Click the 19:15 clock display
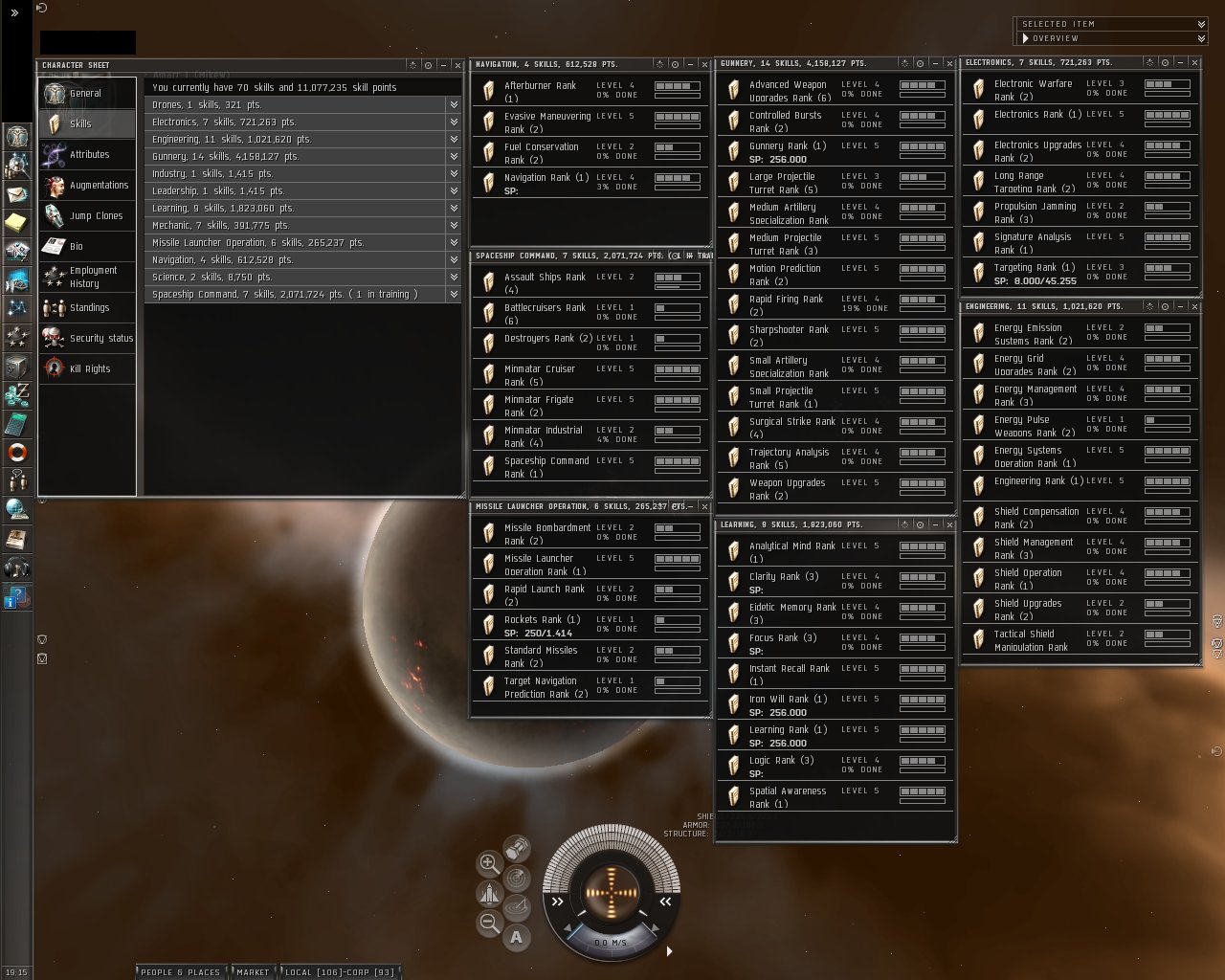The width and height of the screenshot is (1225, 980). (x=17, y=972)
